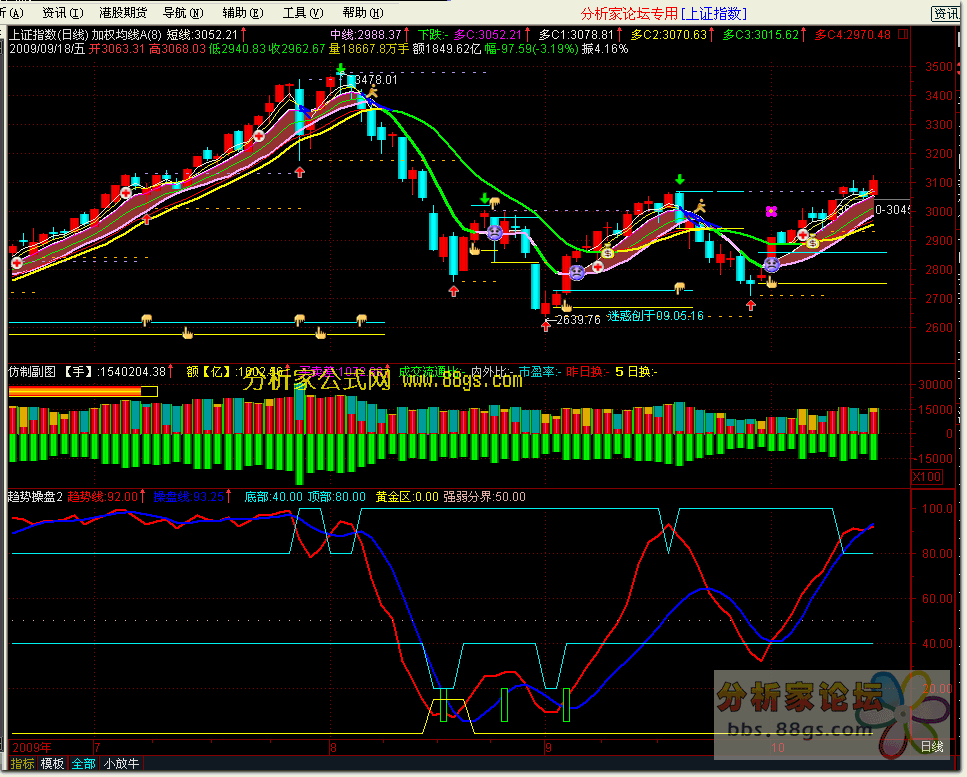Click the downward hand icon near mid-August green arrow
Viewport: 967px width, 777px height.
[x=494, y=202]
